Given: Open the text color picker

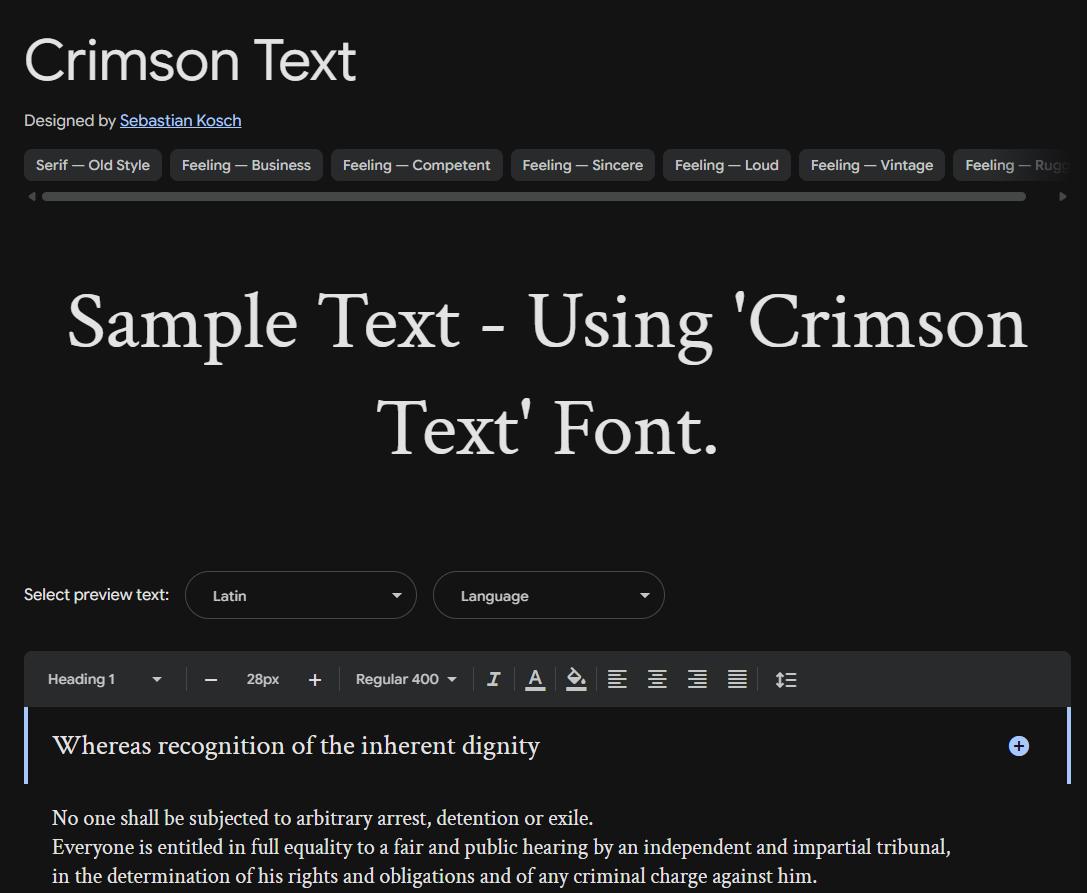Looking at the screenshot, I should tap(534, 679).
